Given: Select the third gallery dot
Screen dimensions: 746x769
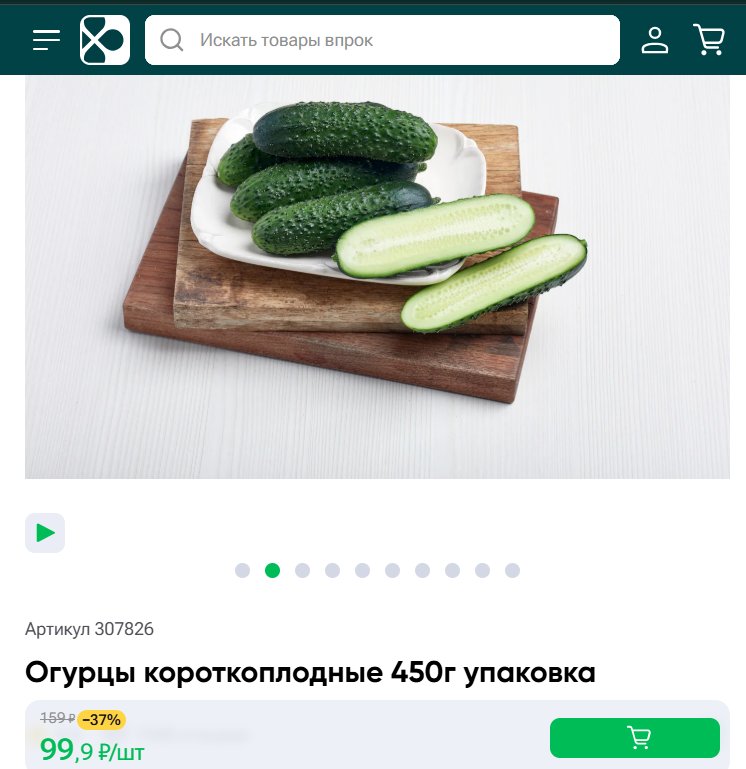Looking at the screenshot, I should click(302, 570).
